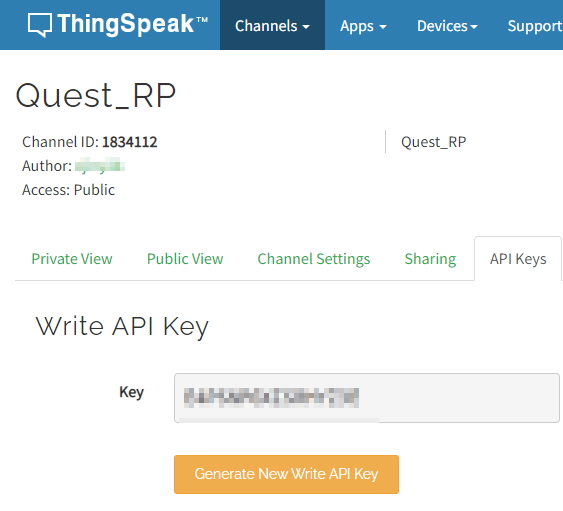Expand the Apps dropdown menu
Image resolution: width=563 pixels, height=511 pixels.
point(363,26)
